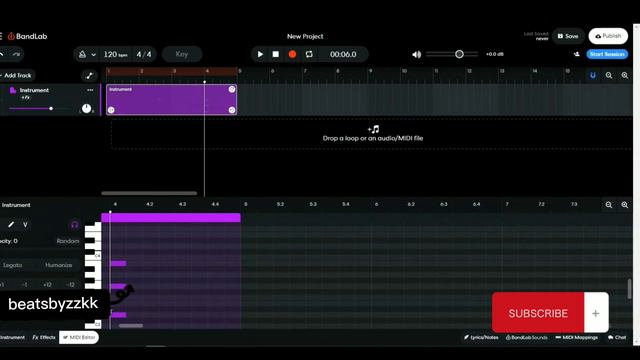This screenshot has height=360, width=640.
Task: Click the invite collaborator icon
Action: coord(577,54)
